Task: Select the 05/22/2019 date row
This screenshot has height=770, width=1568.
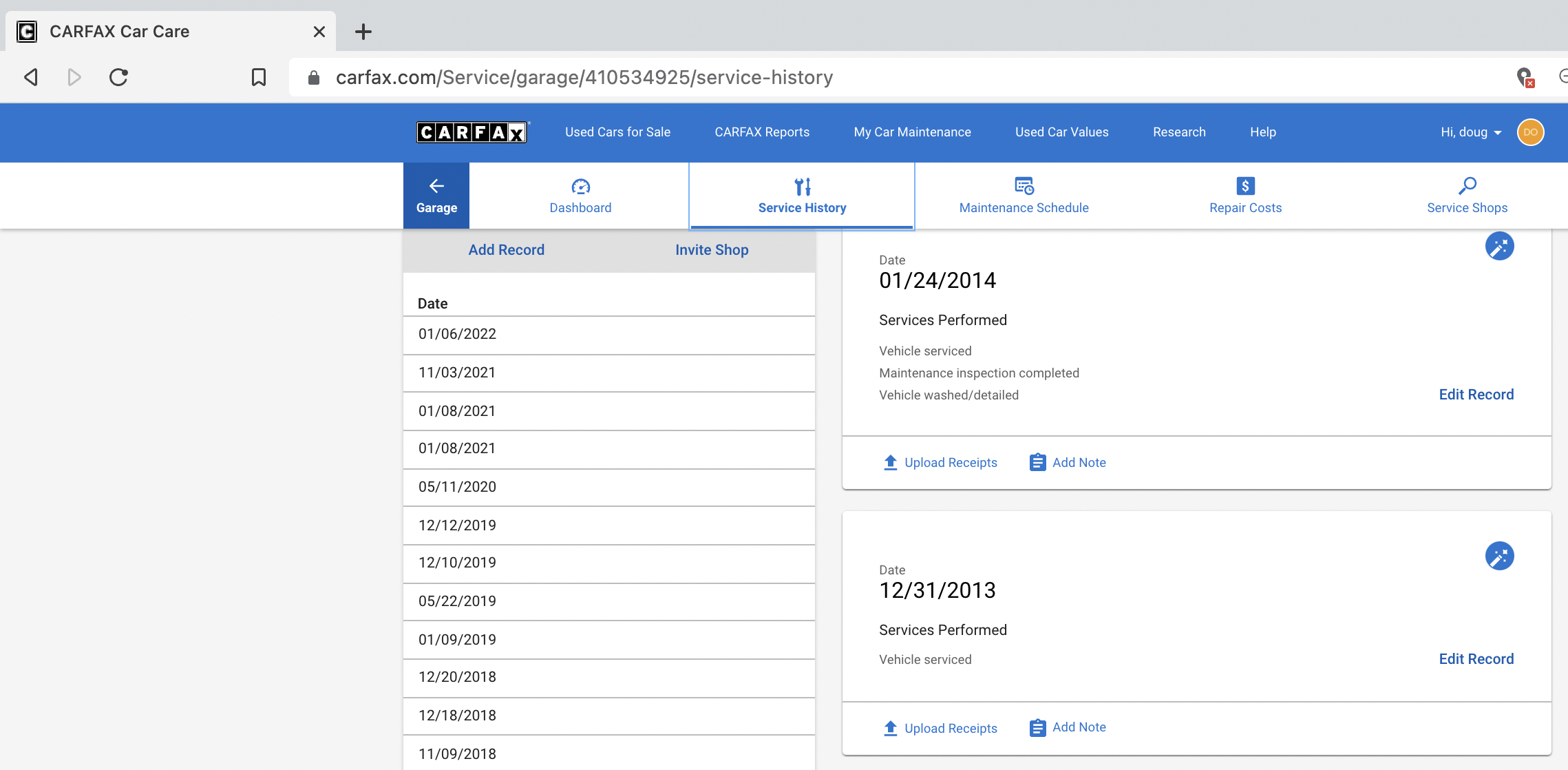Action: [609, 602]
